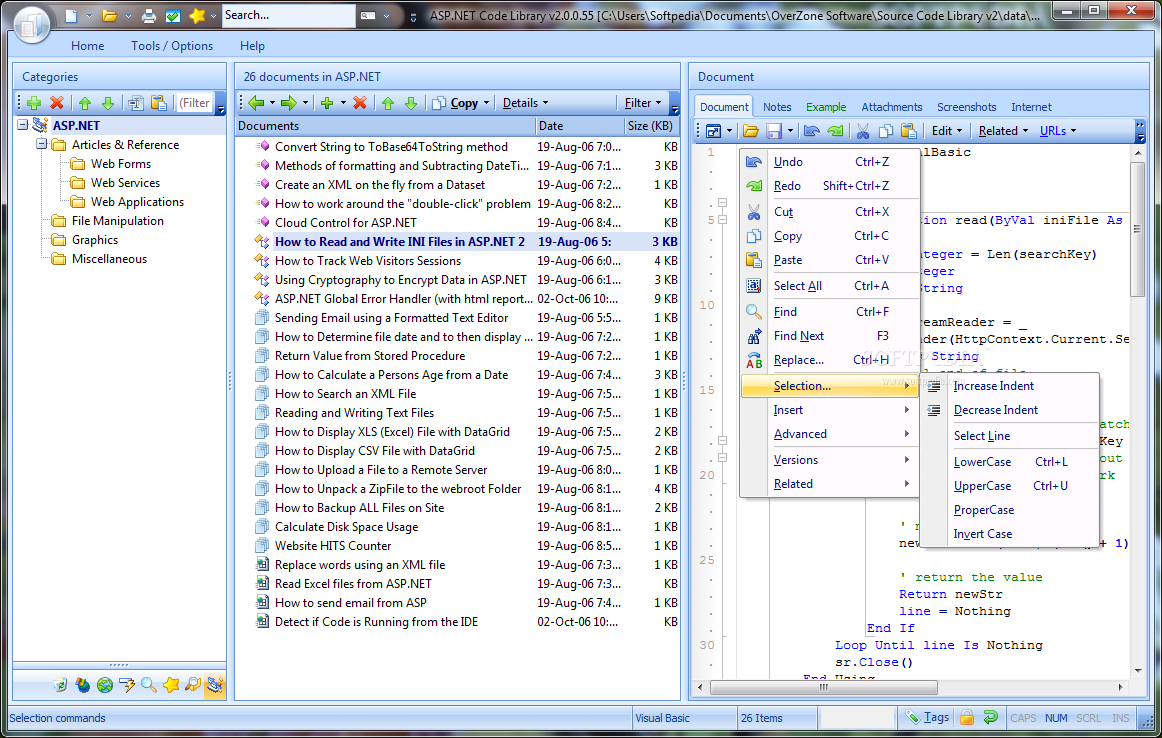Open dropdown arrow next to the save icon
The image size is (1162, 738).
coord(790,131)
